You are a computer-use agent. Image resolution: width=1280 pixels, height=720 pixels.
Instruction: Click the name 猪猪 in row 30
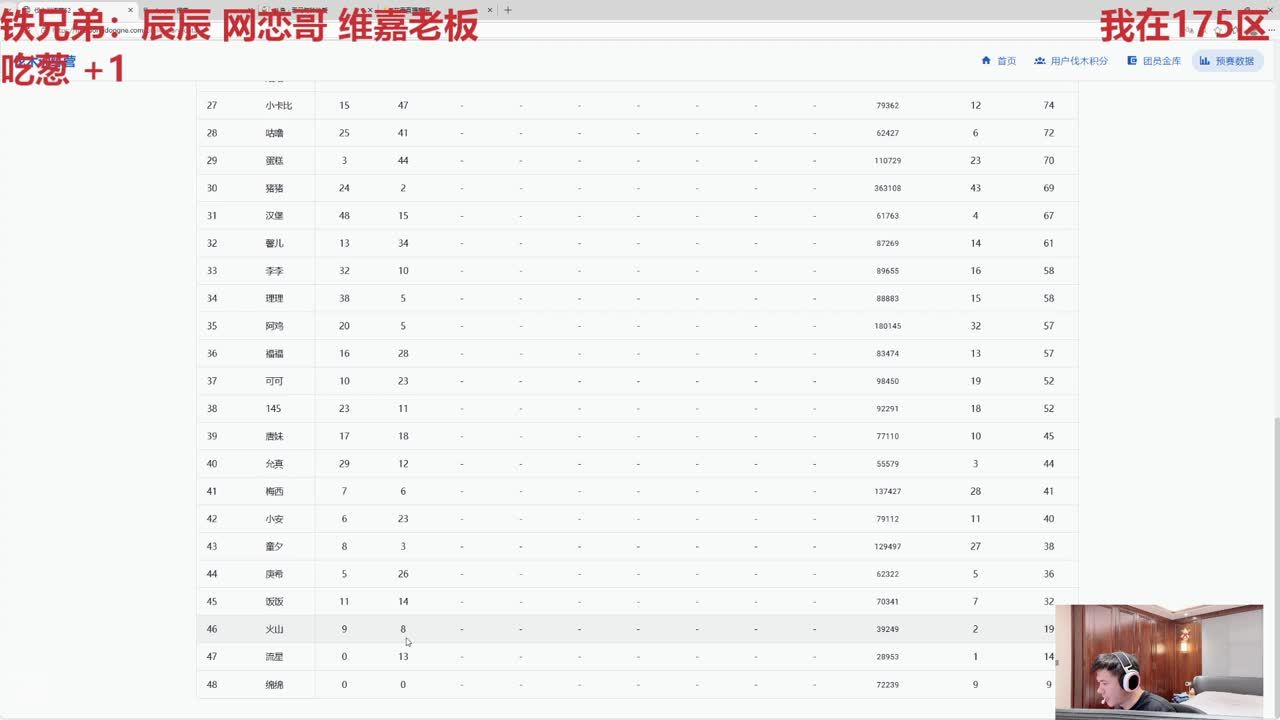coord(274,188)
